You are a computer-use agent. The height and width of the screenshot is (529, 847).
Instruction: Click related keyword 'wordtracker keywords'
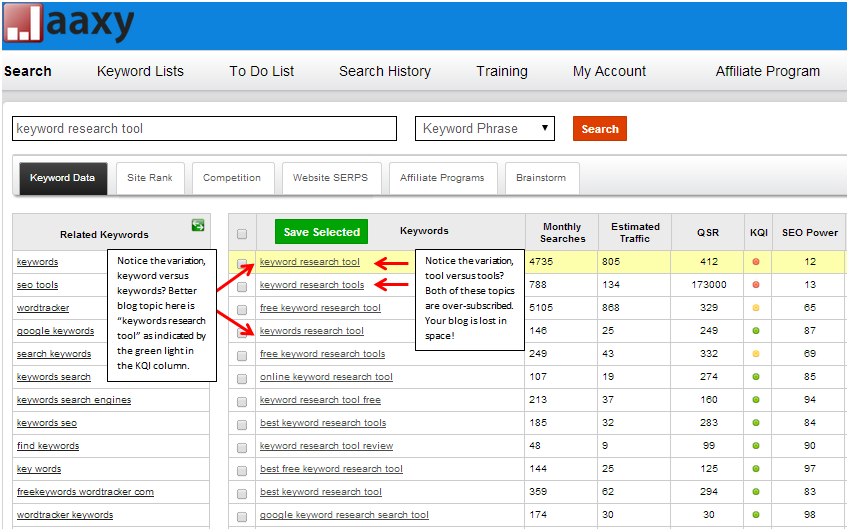[x=65, y=515]
